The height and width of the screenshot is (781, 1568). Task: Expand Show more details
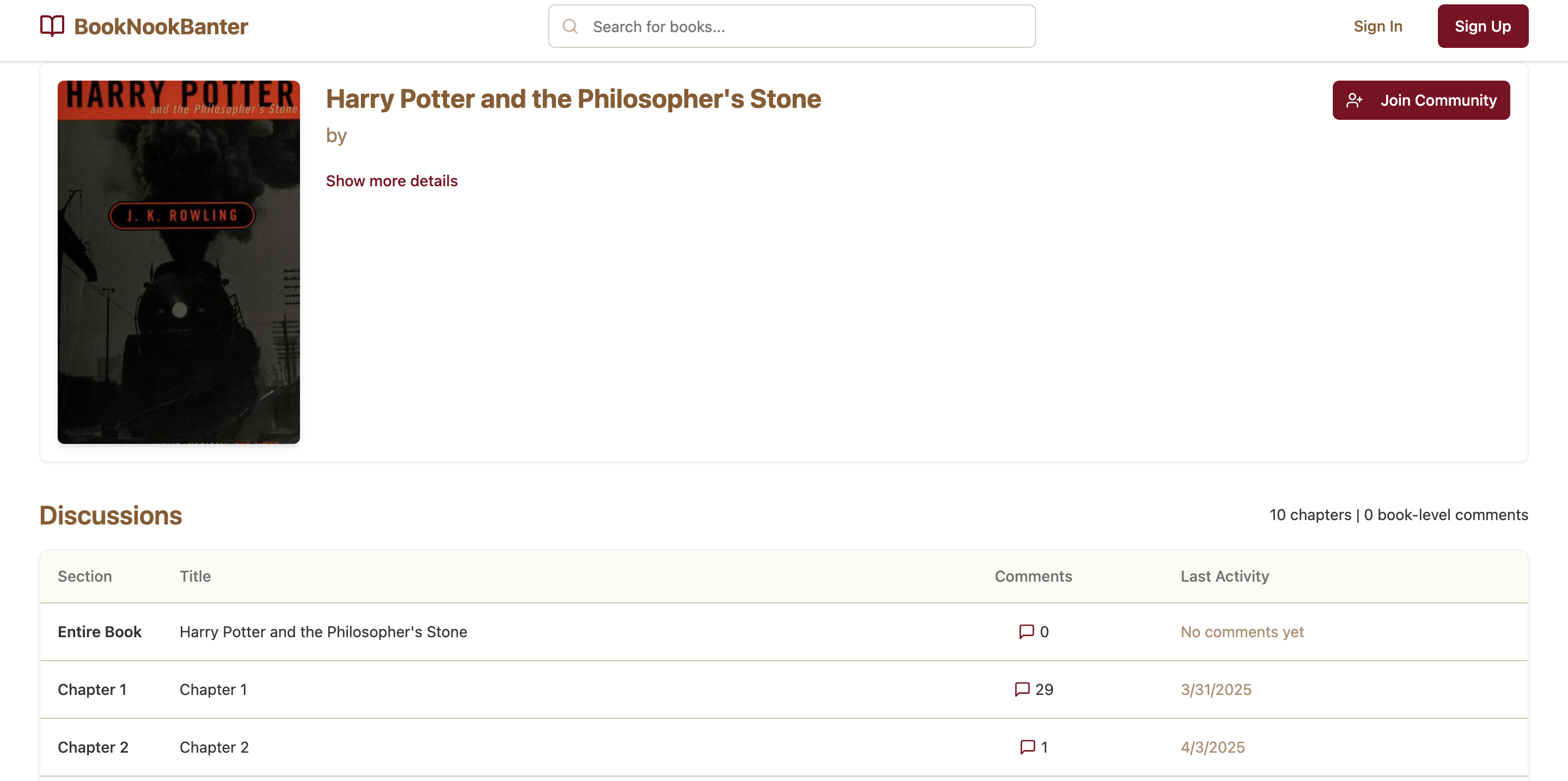(x=391, y=181)
